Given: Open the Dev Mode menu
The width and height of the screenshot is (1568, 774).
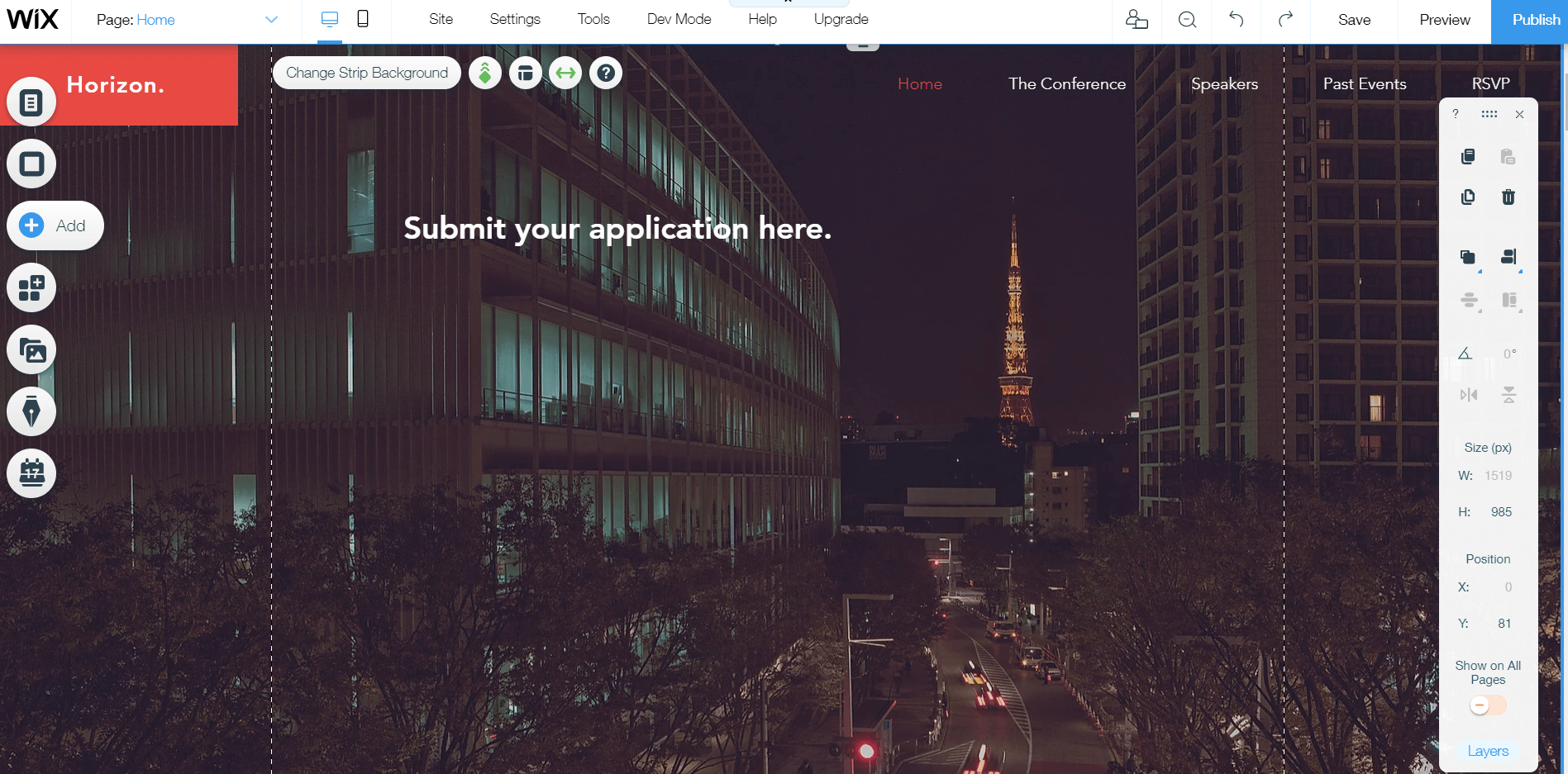Looking at the screenshot, I should tap(678, 18).
